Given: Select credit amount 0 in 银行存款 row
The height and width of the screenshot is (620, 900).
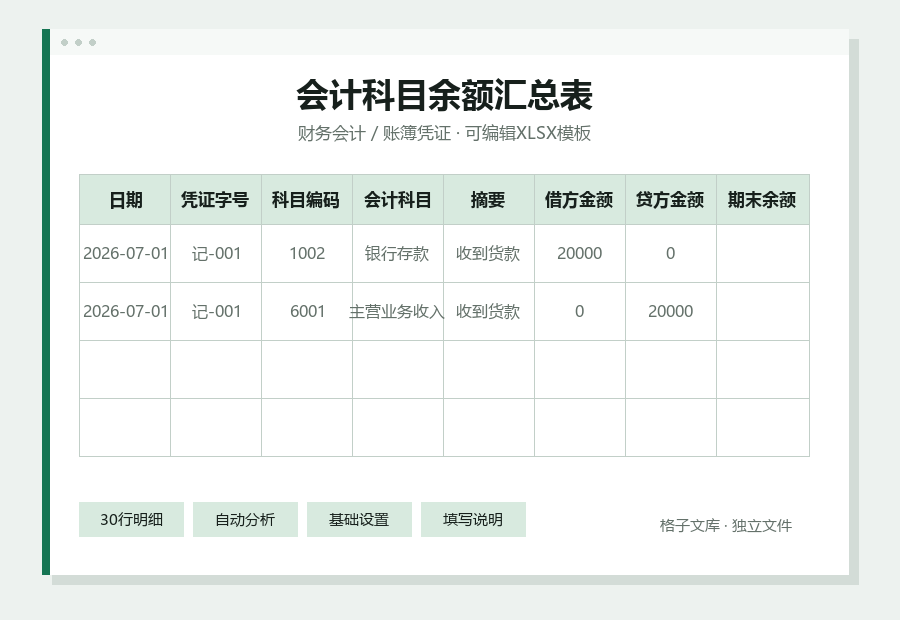Looking at the screenshot, I should click(671, 254).
